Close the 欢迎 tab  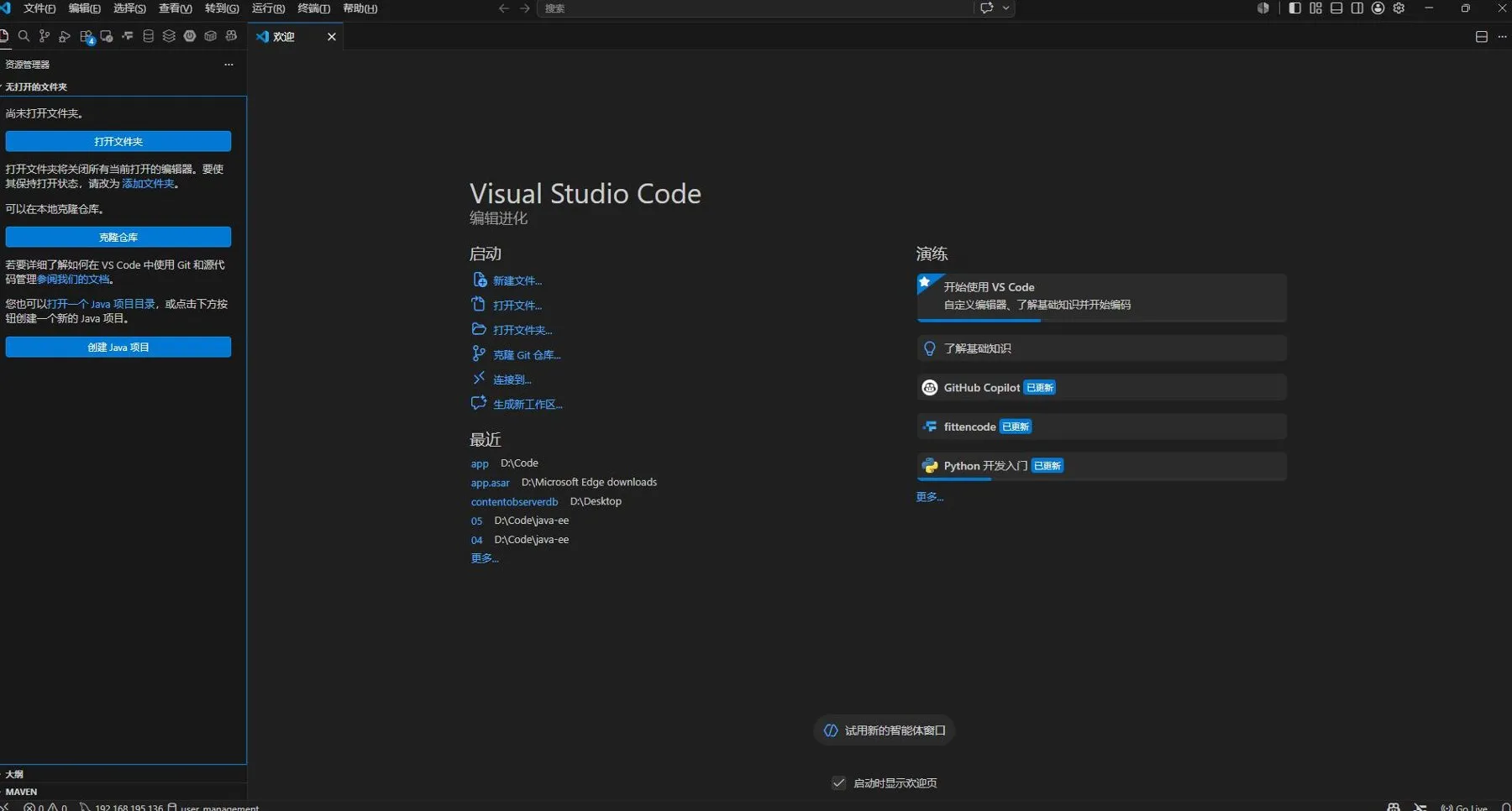point(332,37)
